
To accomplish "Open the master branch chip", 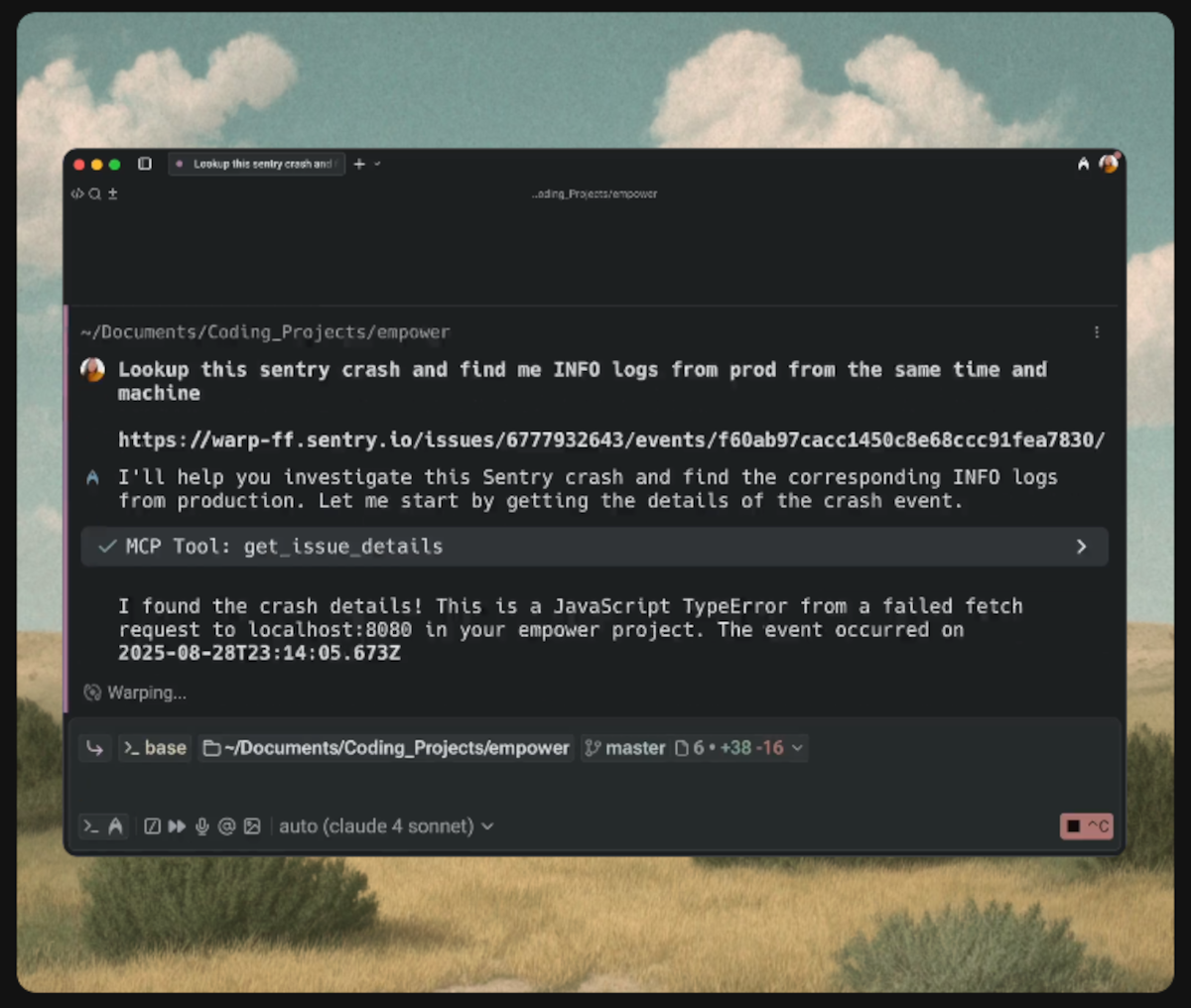I will (625, 748).
